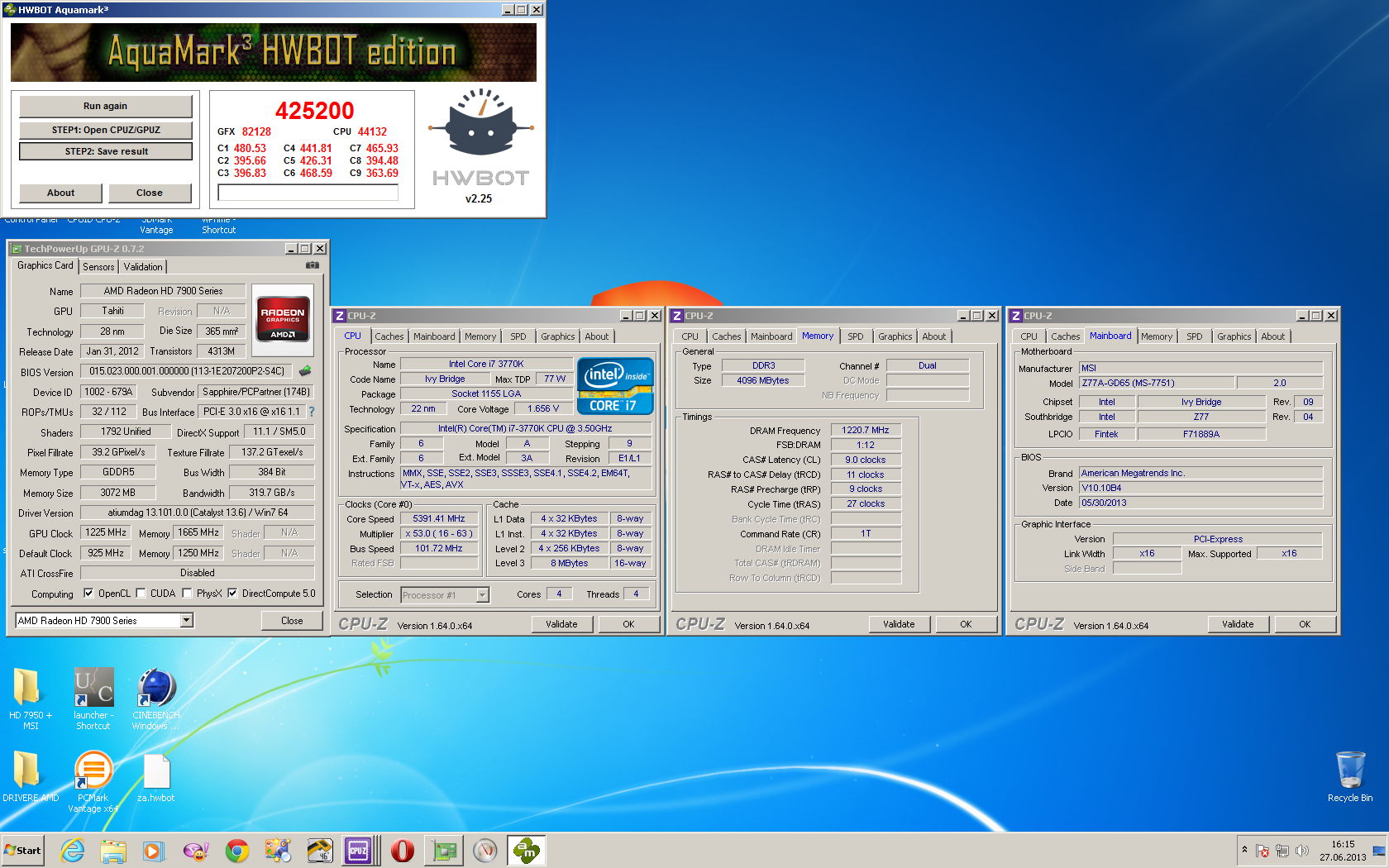
Task: Open SPD tab in CPU-Z memory window
Action: pos(856,336)
